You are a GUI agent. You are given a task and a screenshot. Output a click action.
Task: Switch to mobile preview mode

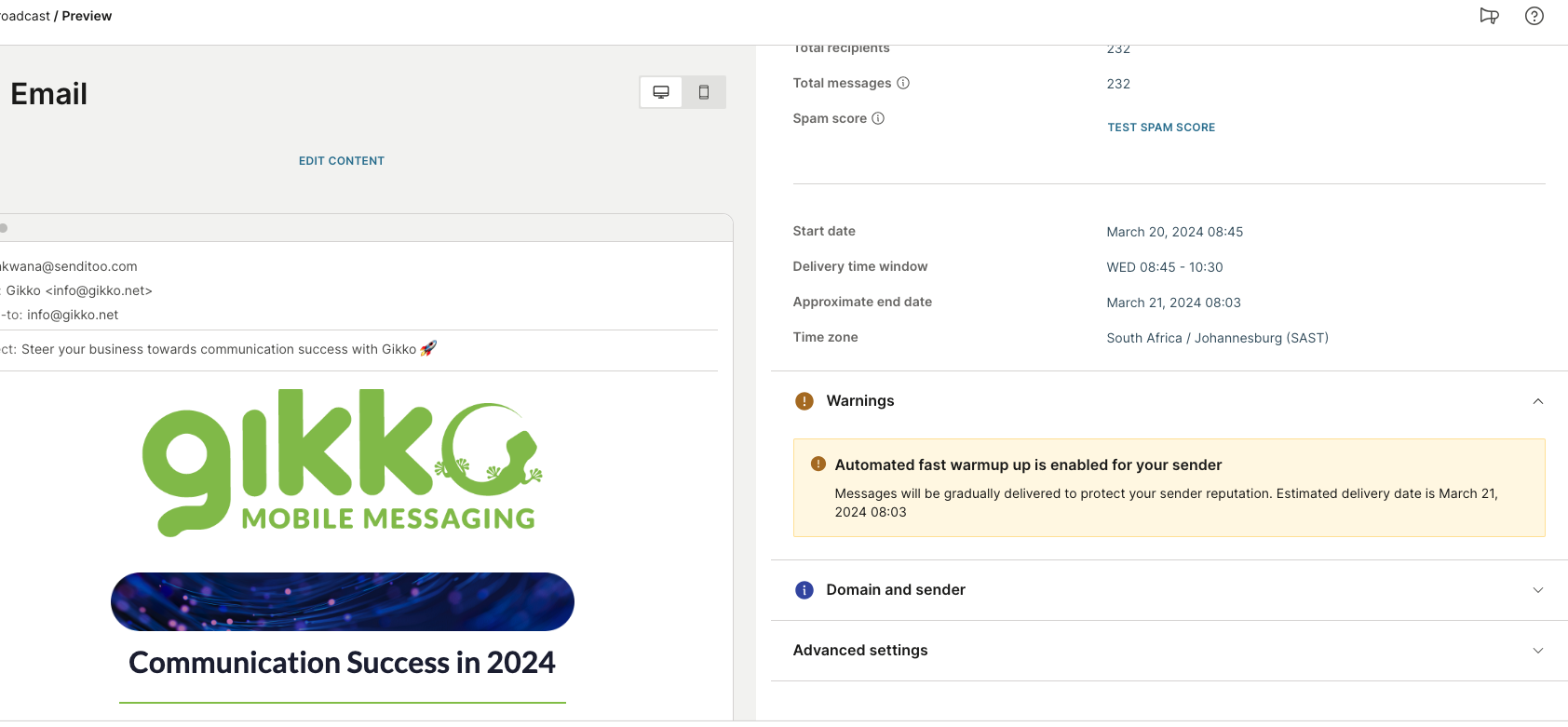click(704, 92)
